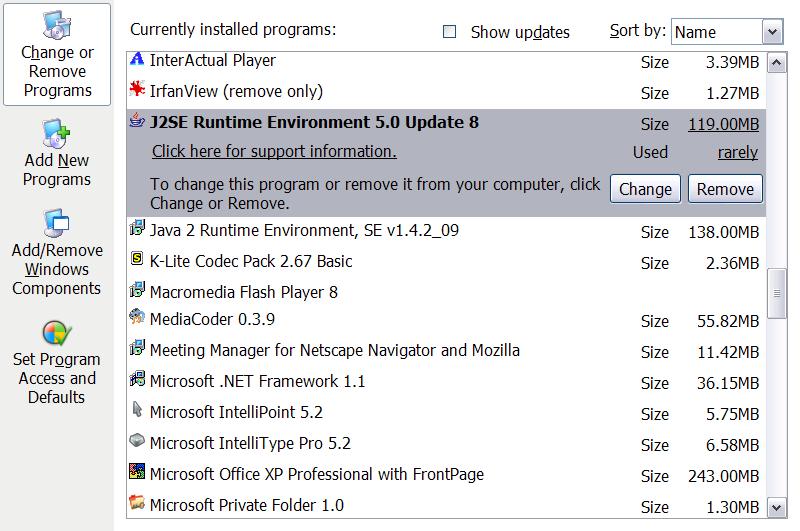Image resolution: width=800 pixels, height=531 pixels.
Task: Click the Microsoft IntelliPoint mouse pointer icon
Action: (x=137, y=409)
